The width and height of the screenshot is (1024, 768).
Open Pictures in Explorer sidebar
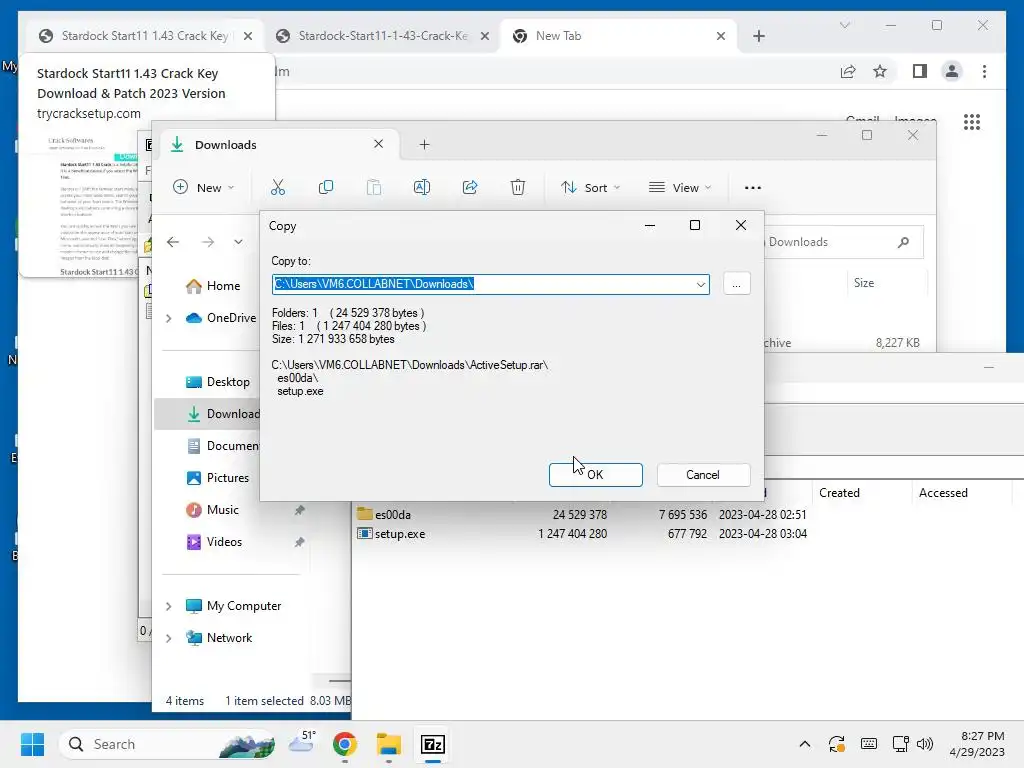tap(218, 478)
